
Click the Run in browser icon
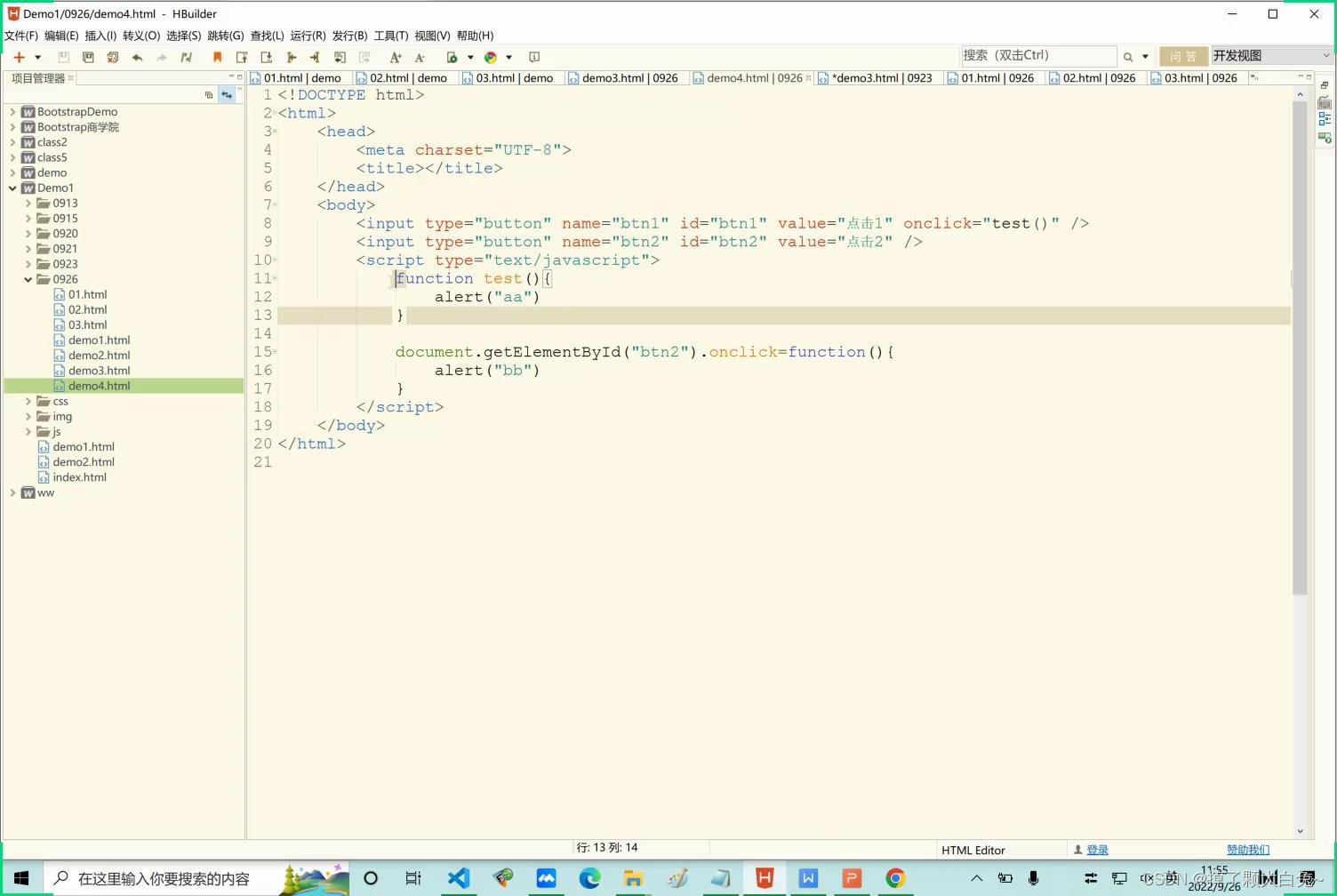pyautogui.click(x=452, y=57)
